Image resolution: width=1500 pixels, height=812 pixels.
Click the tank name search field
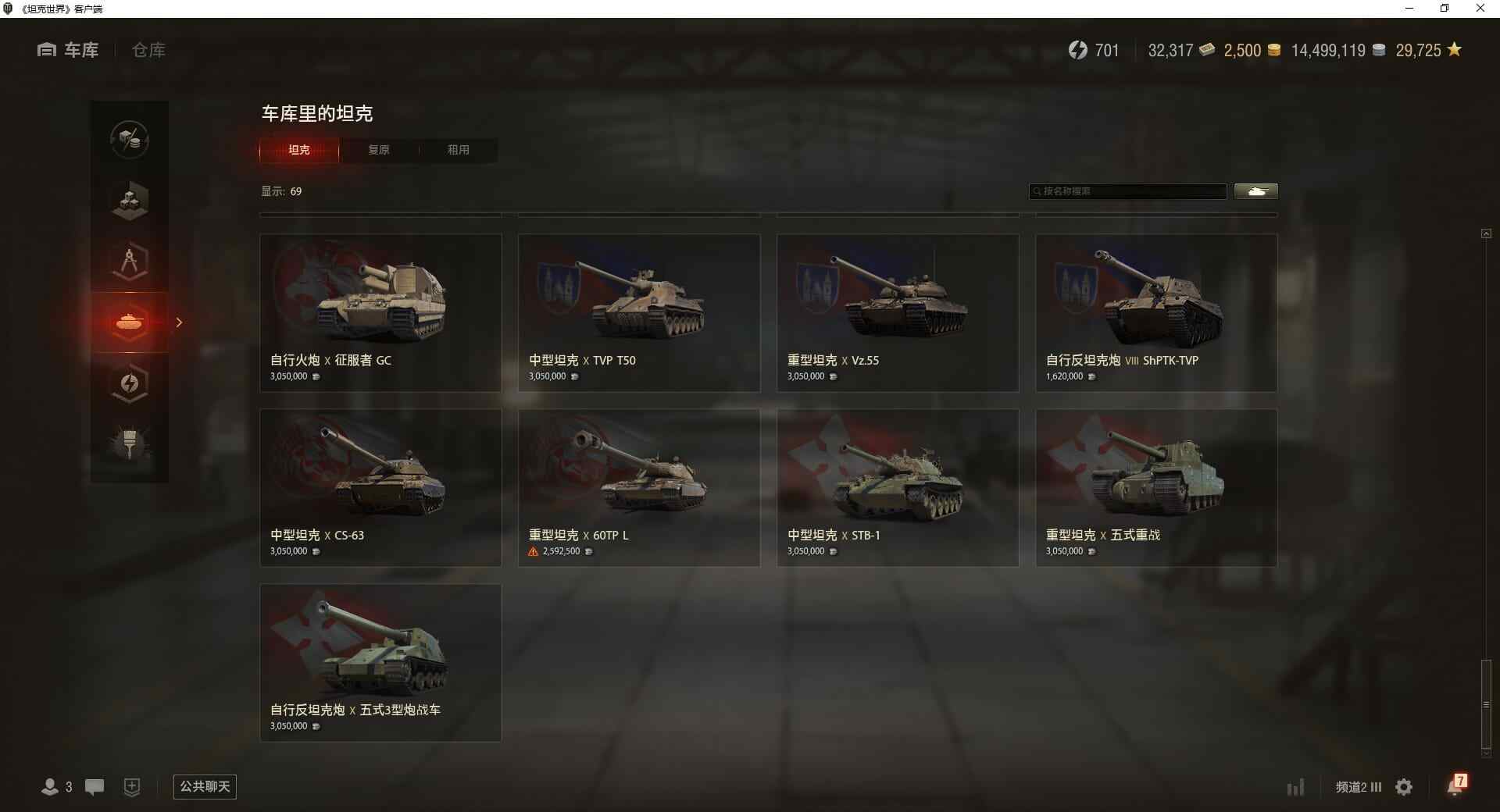1128,191
